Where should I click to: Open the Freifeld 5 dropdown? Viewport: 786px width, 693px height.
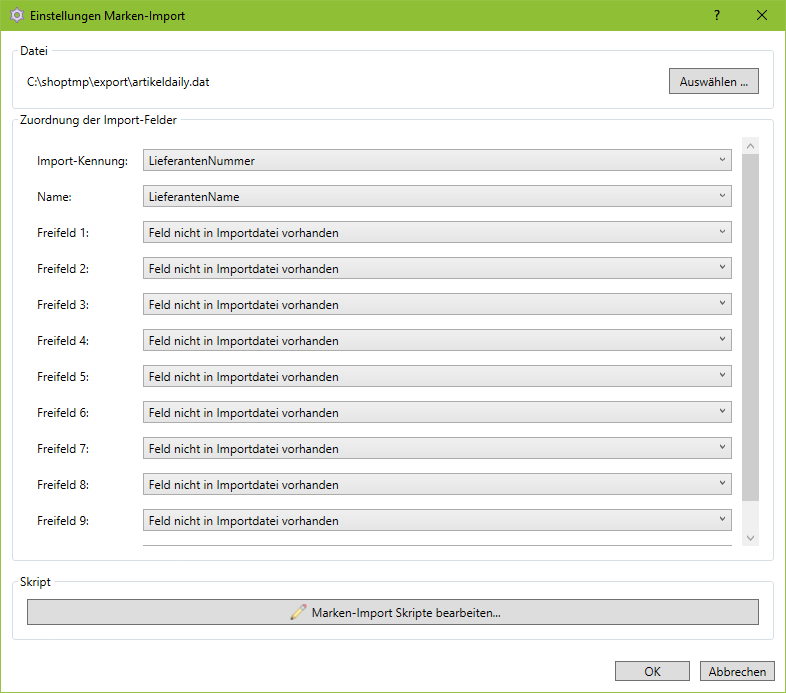(x=437, y=376)
